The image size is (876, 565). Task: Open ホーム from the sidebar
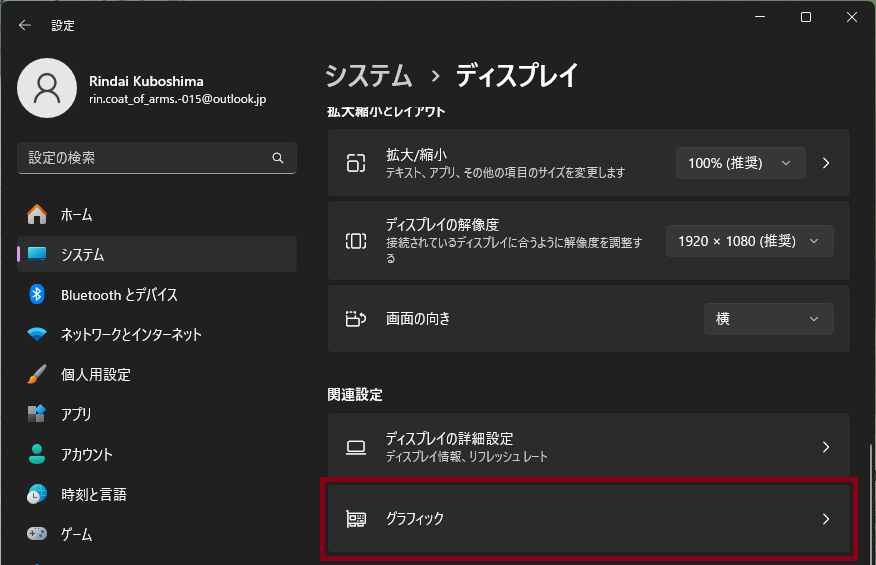tap(76, 214)
